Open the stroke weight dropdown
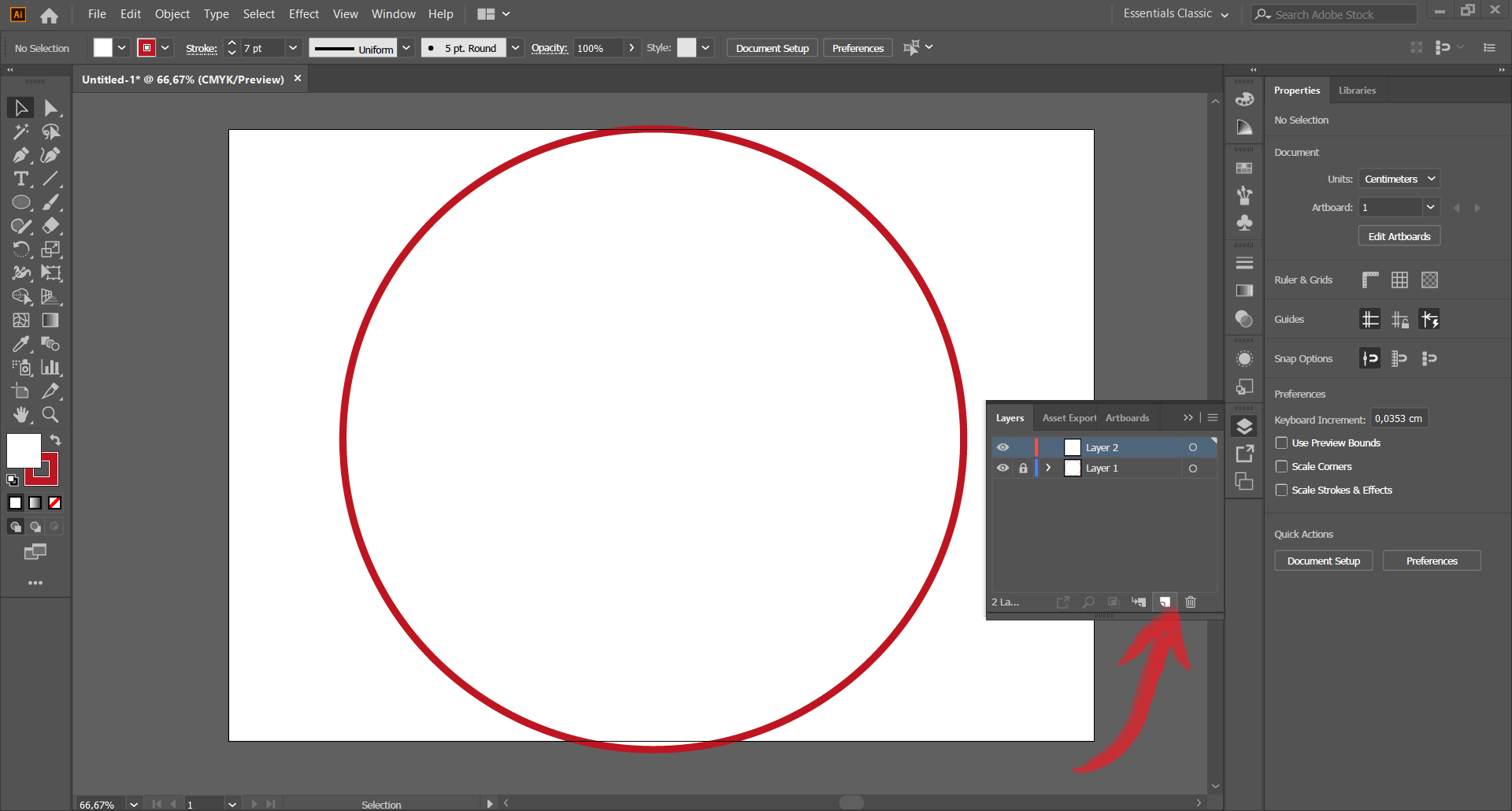1512x811 pixels. [x=293, y=48]
